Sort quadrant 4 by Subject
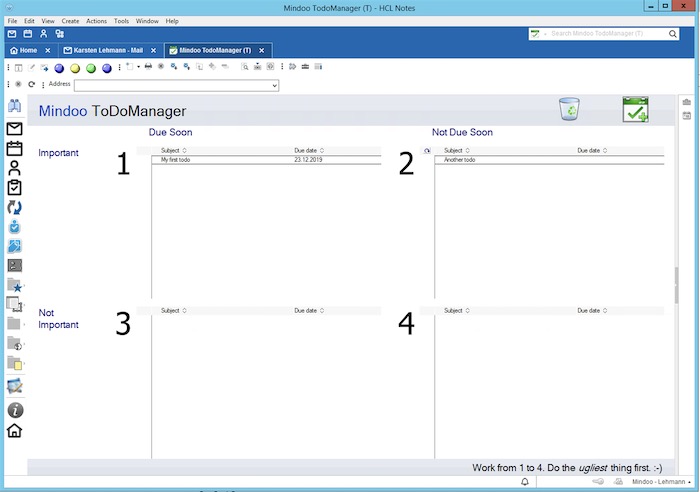This screenshot has width=700, height=492. 457,310
